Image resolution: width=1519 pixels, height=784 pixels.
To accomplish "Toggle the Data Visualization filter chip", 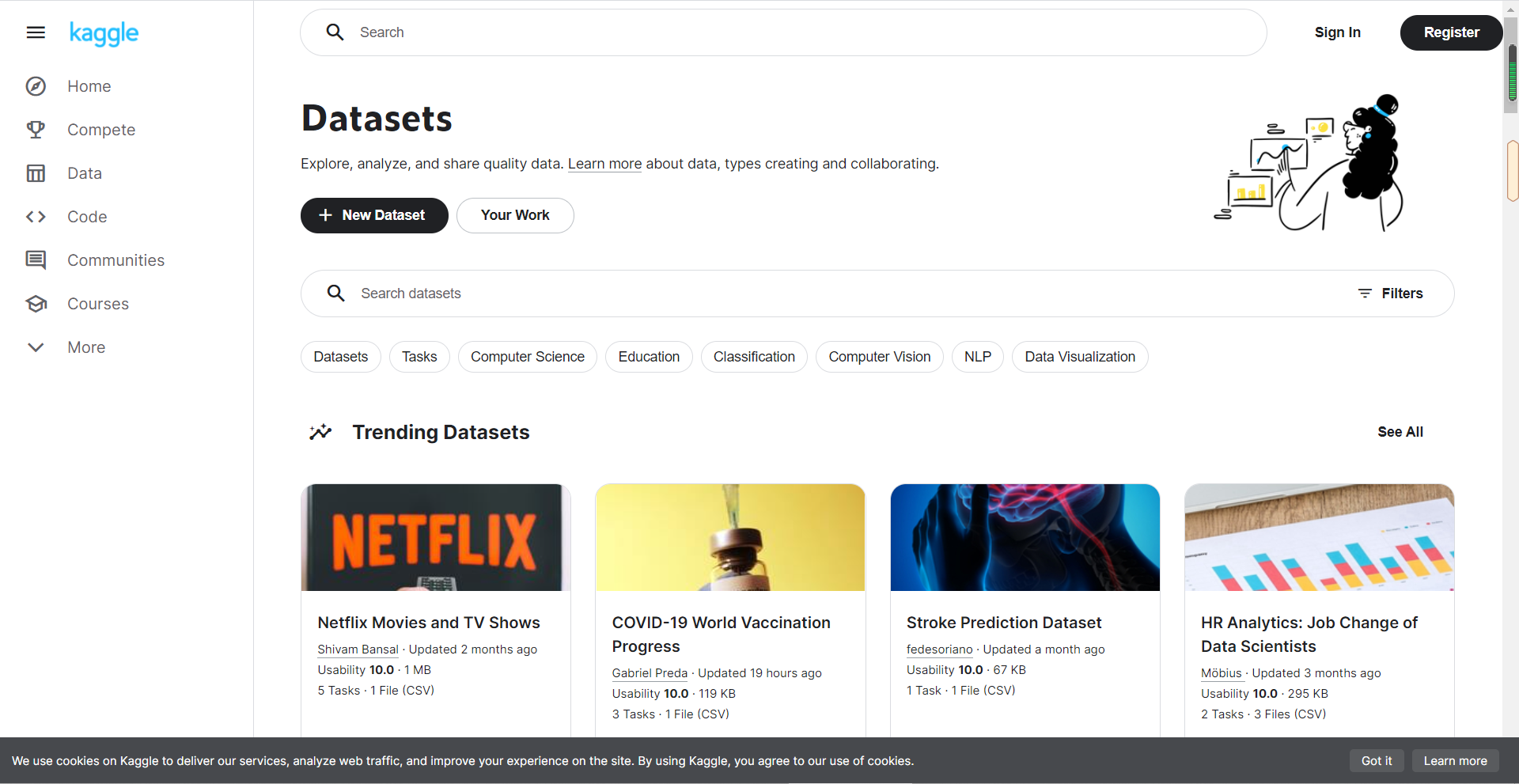I will tap(1079, 357).
